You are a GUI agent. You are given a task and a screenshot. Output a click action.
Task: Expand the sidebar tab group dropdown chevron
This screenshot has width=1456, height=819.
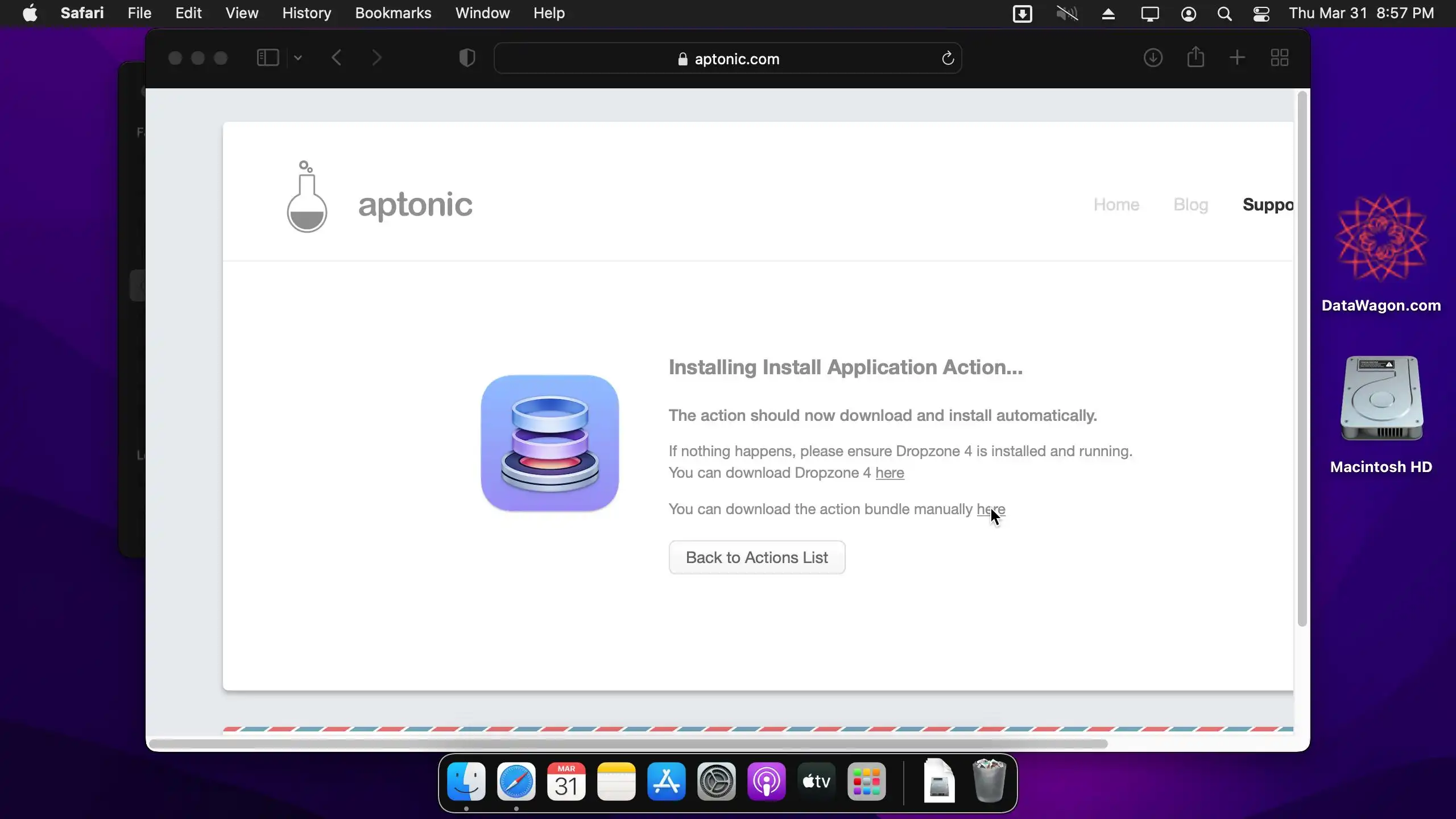pos(298,58)
